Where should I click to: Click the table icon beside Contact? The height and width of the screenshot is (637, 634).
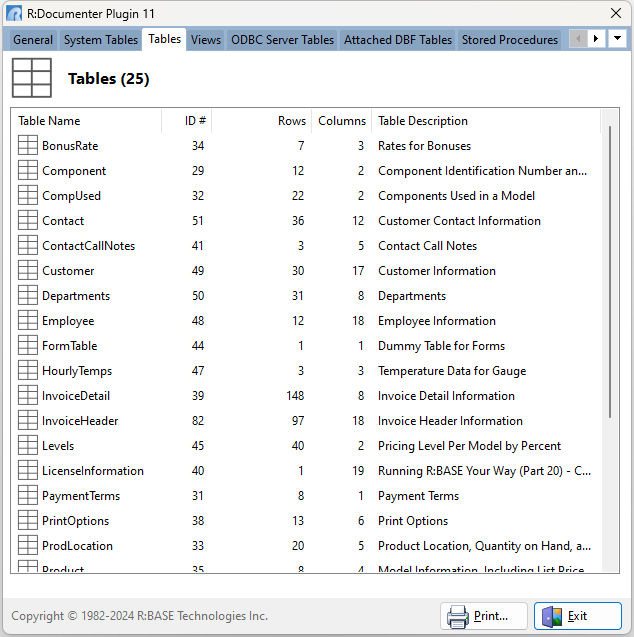point(28,221)
